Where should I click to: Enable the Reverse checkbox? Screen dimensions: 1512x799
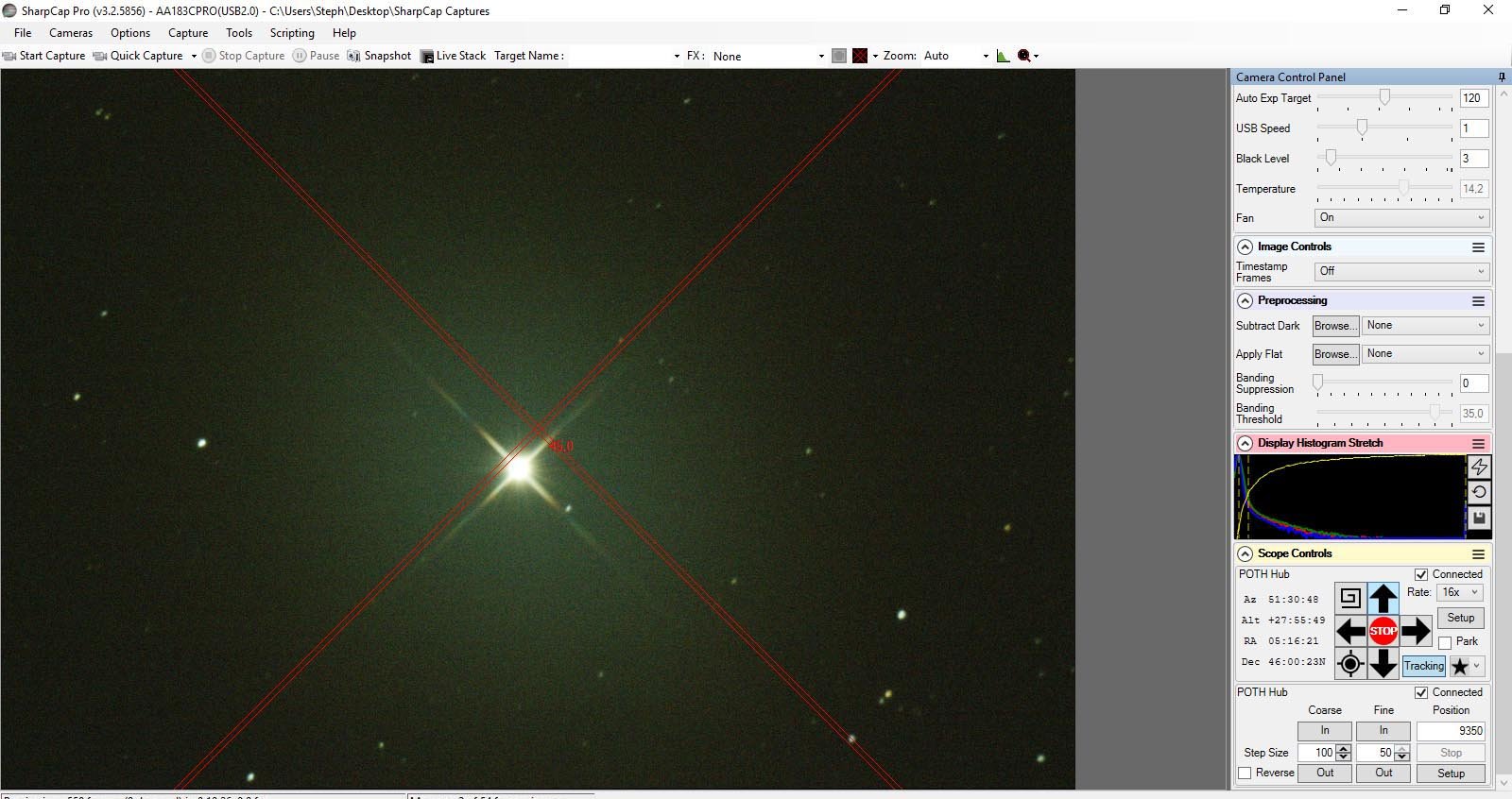1245,773
